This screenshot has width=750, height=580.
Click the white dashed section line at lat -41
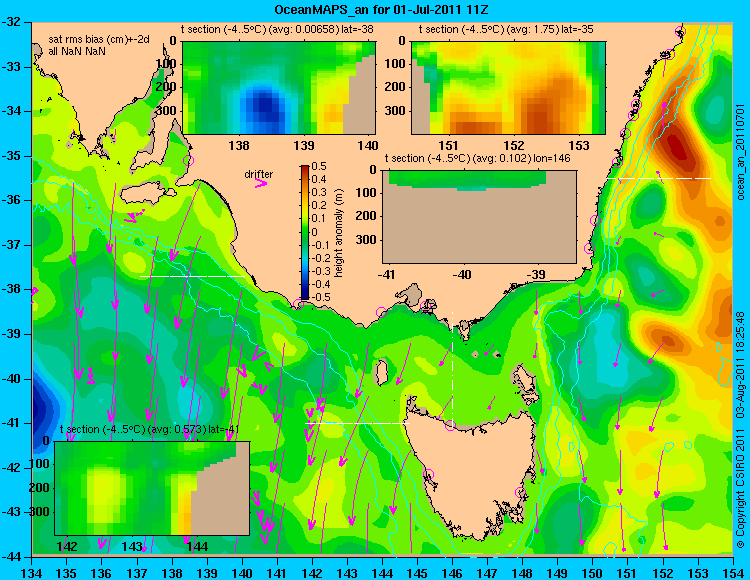click(358, 423)
